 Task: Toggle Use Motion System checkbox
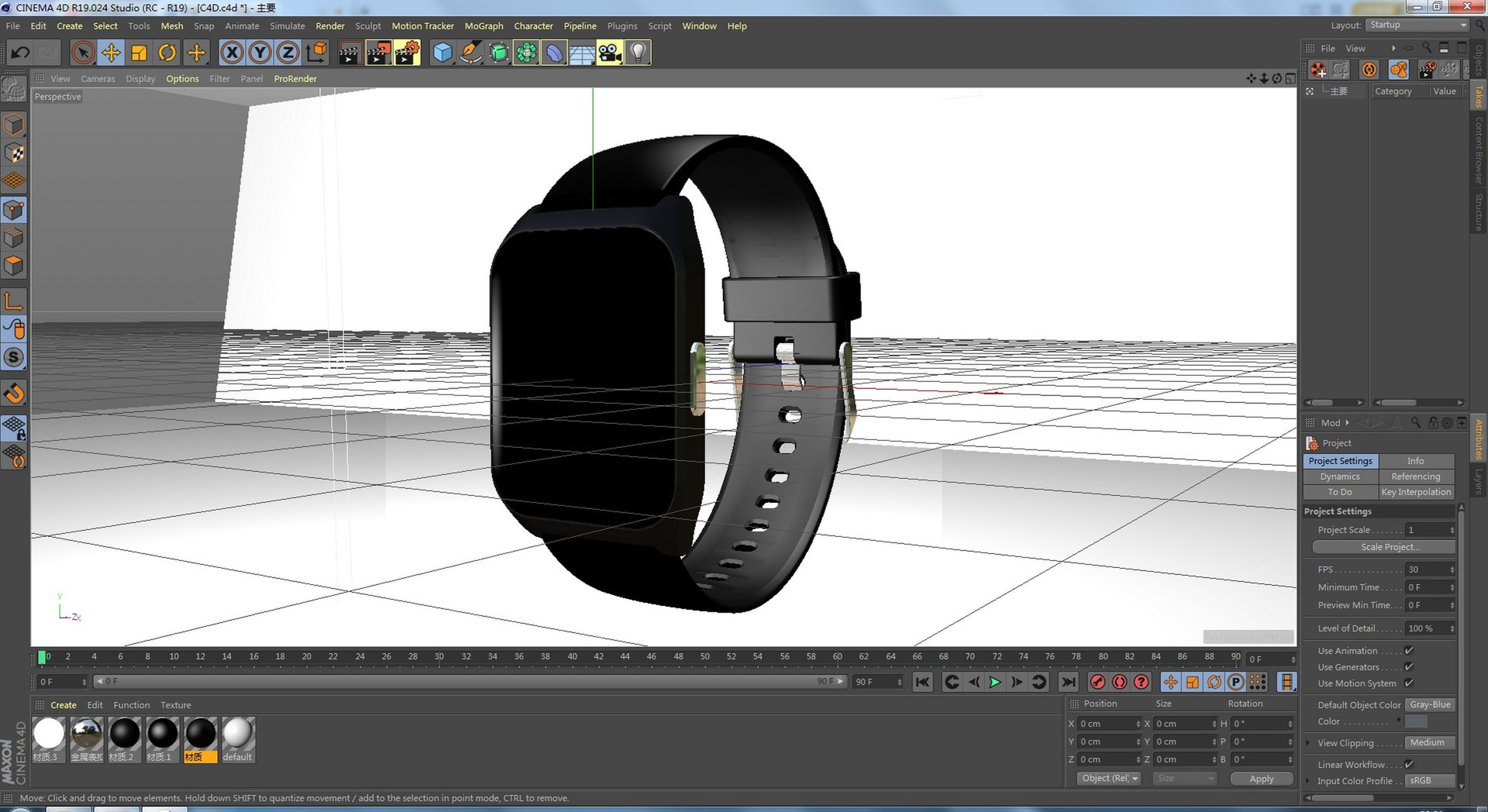click(x=1409, y=683)
